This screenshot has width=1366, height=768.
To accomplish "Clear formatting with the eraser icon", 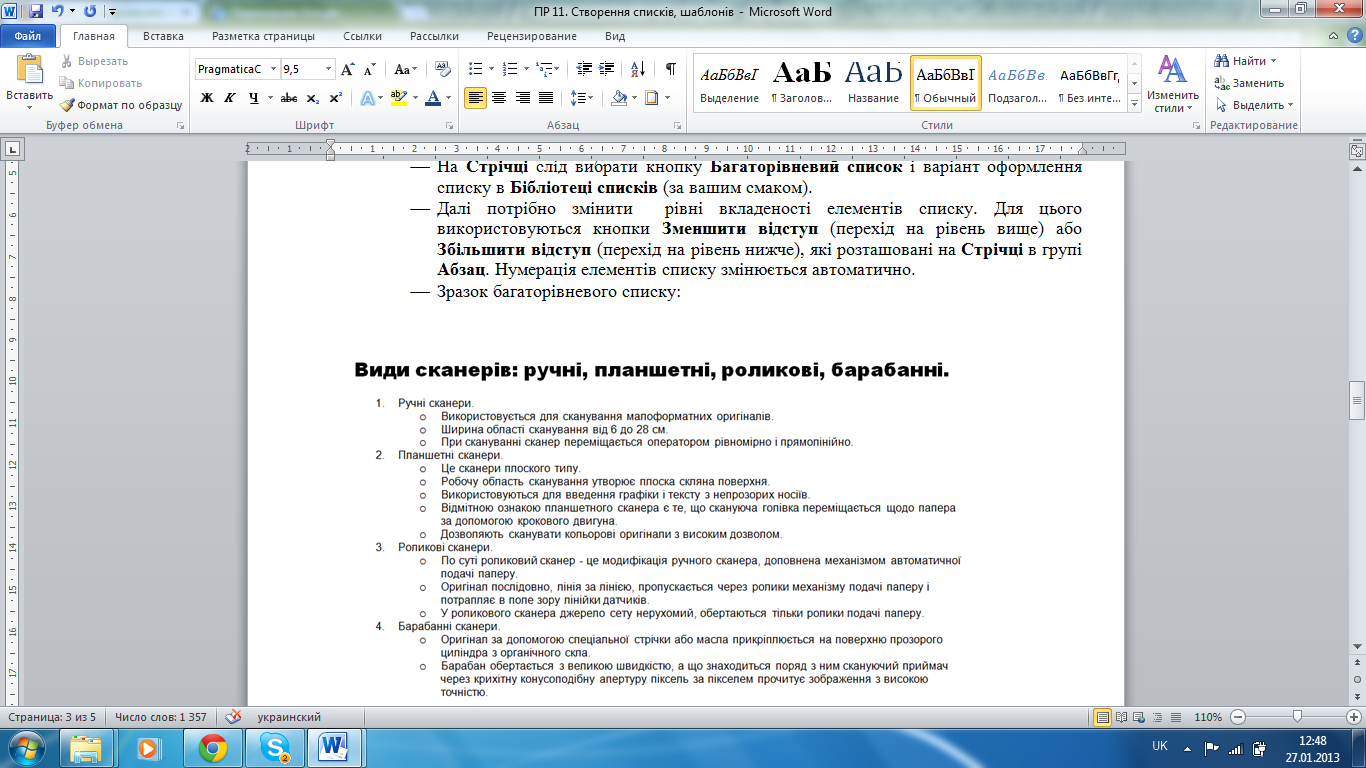I will [442, 70].
